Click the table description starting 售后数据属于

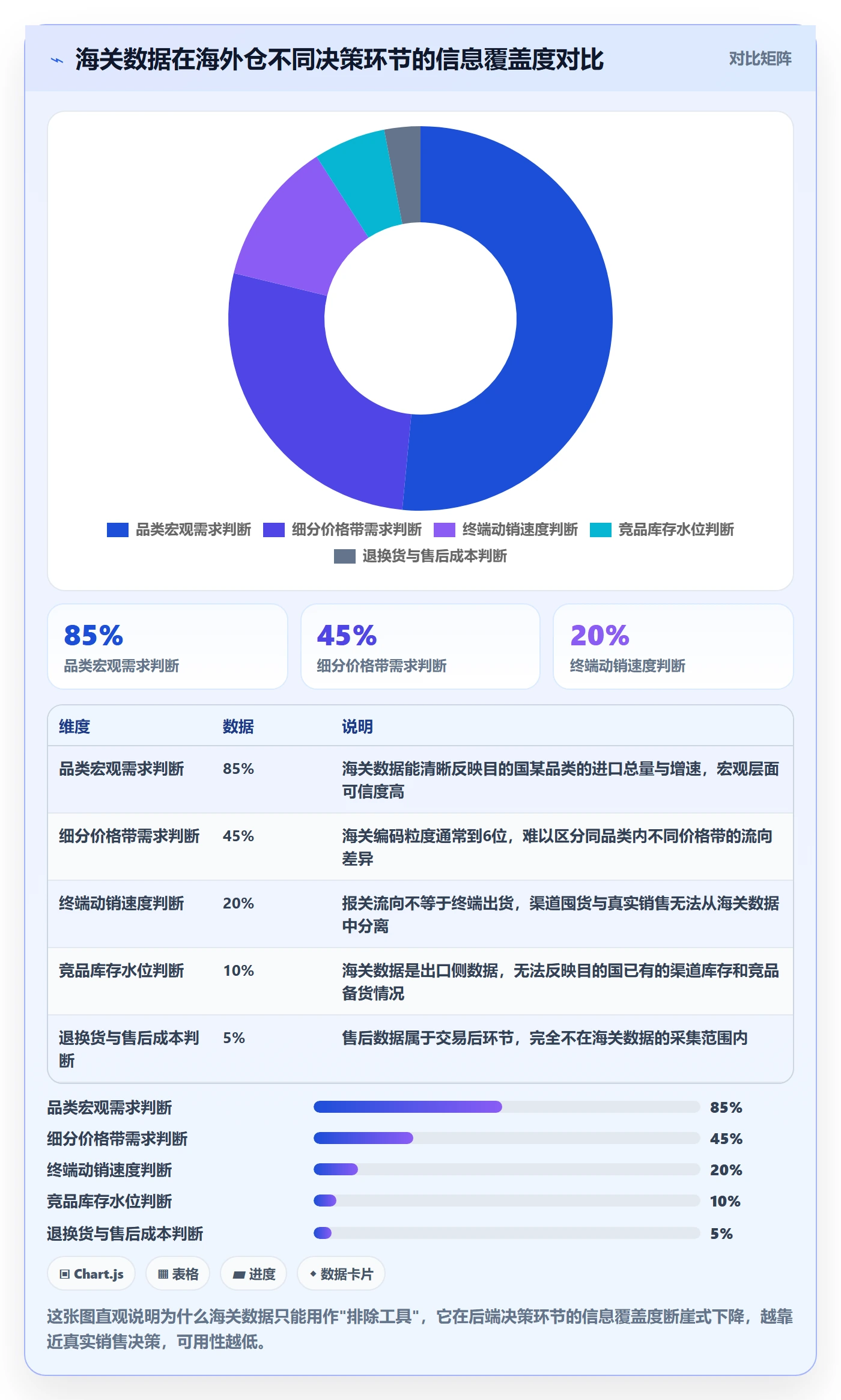pyautogui.click(x=545, y=1038)
